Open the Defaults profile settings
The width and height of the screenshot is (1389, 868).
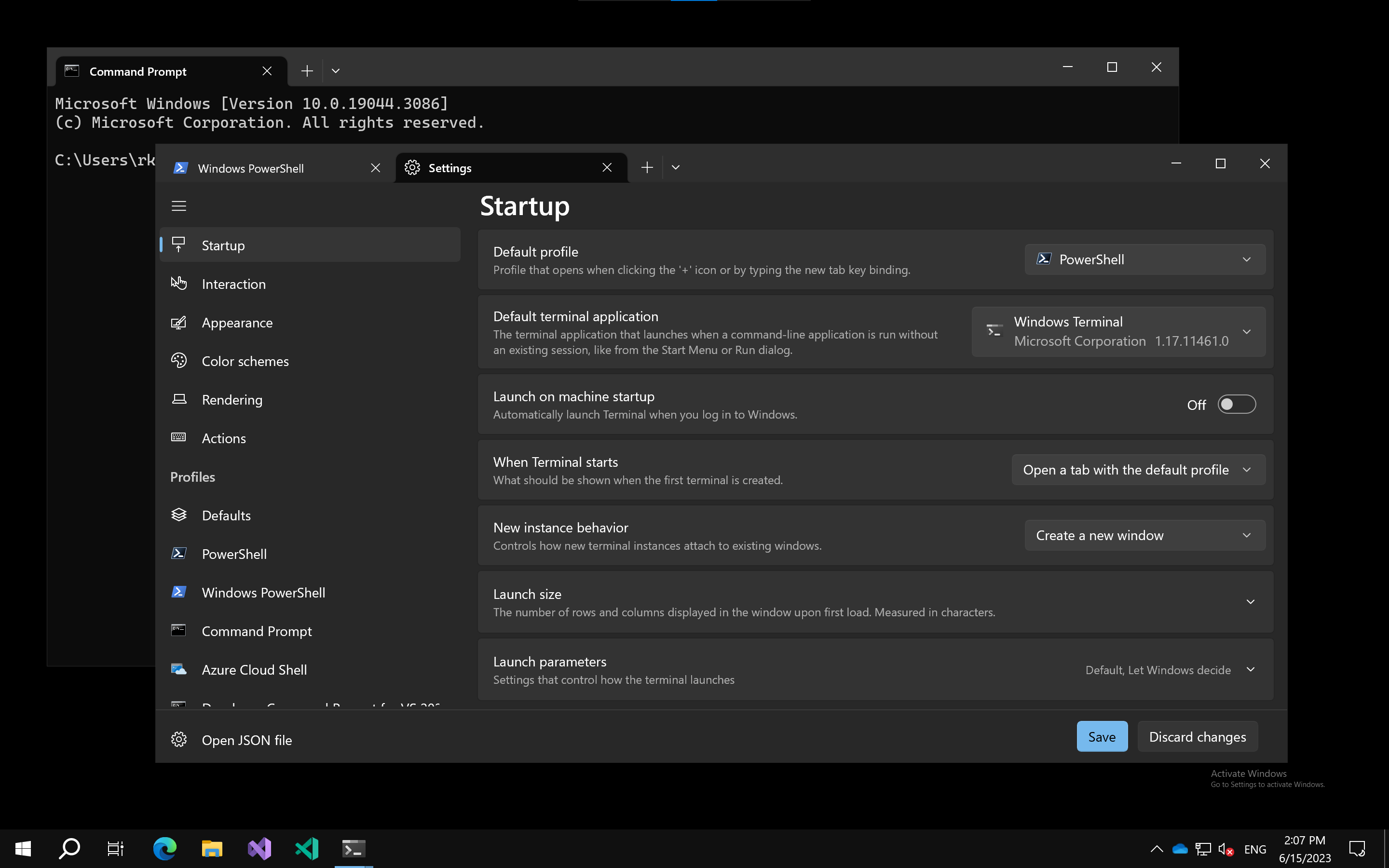pyautogui.click(x=226, y=515)
